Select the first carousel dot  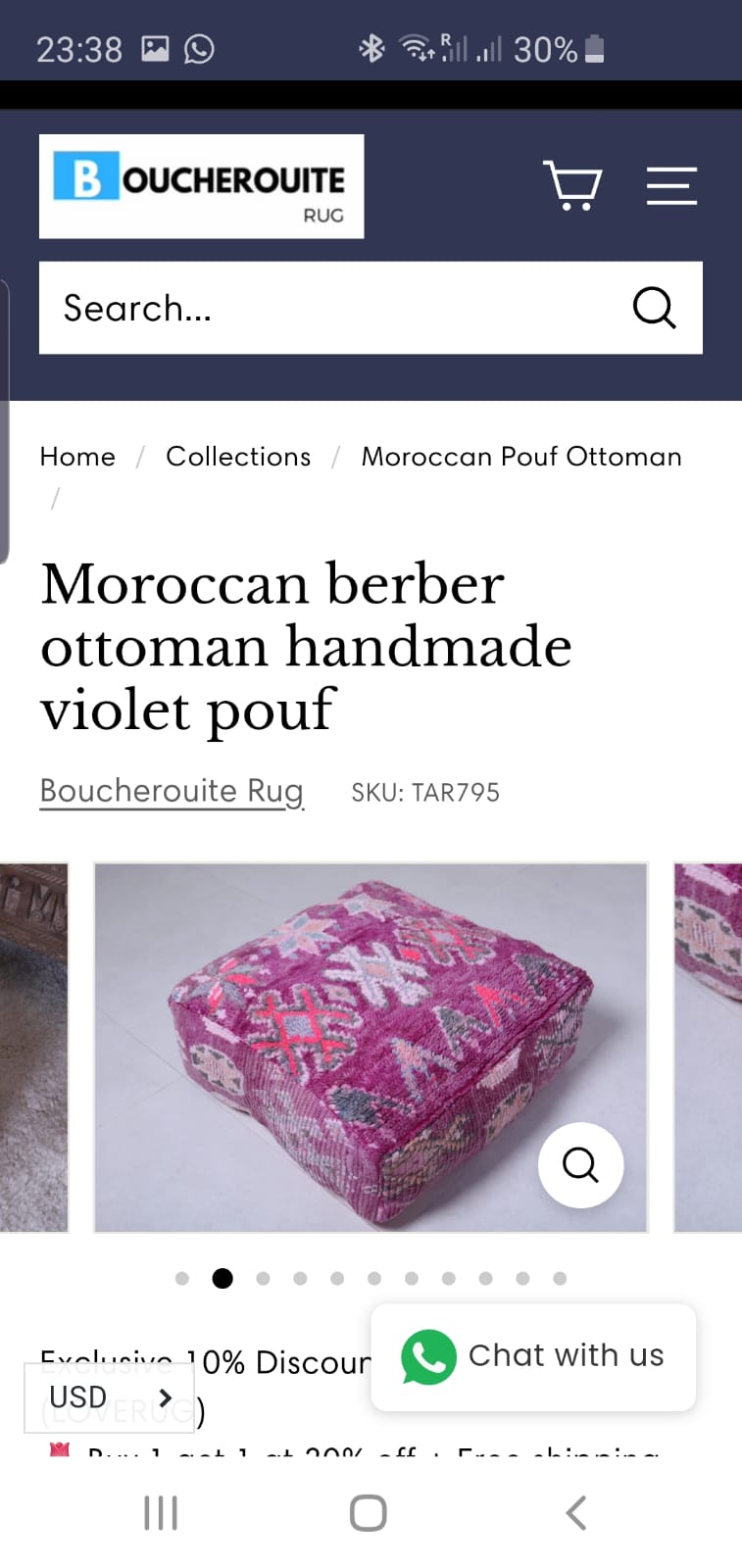point(181,1278)
